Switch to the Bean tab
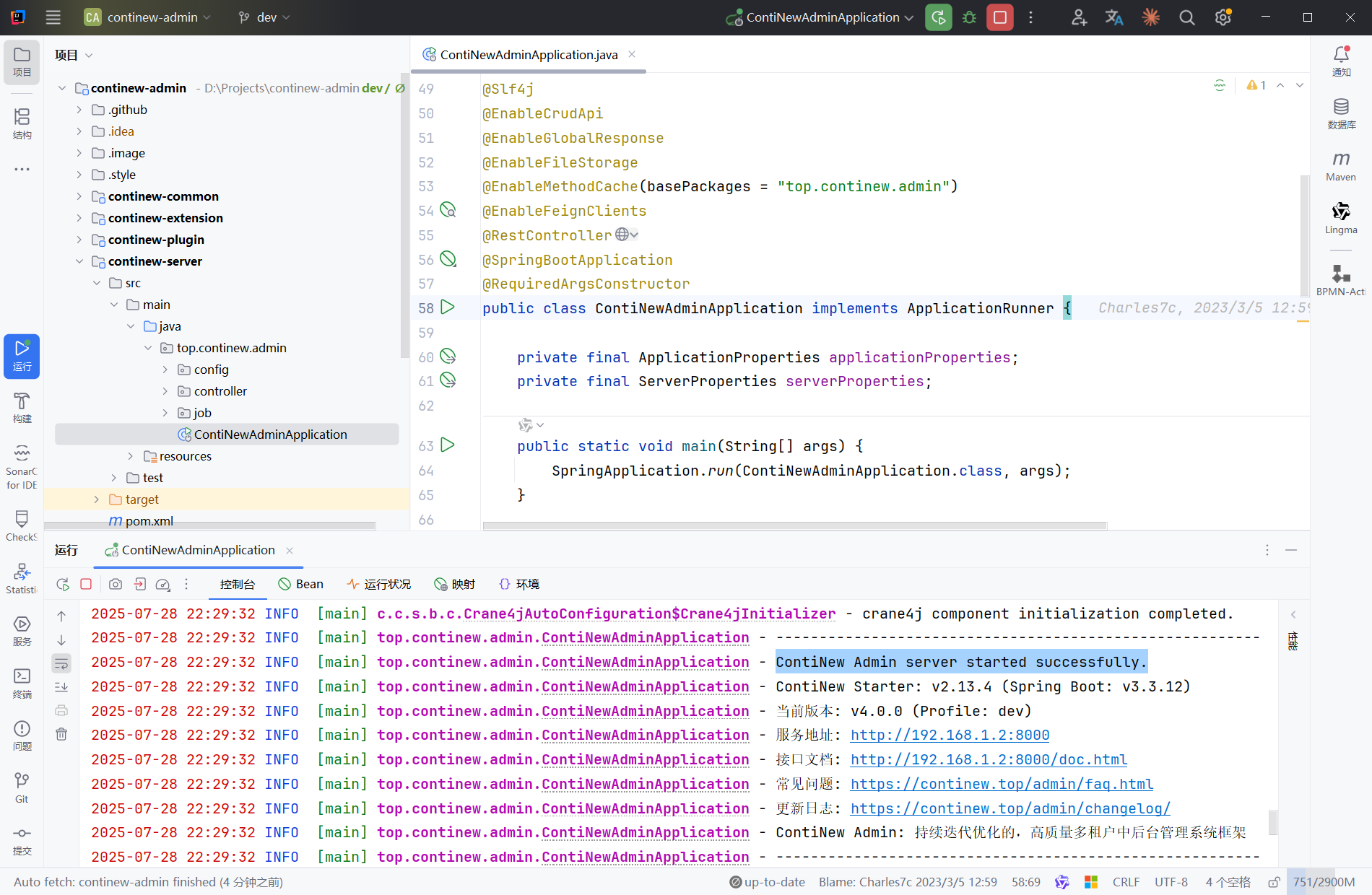 coord(301,584)
